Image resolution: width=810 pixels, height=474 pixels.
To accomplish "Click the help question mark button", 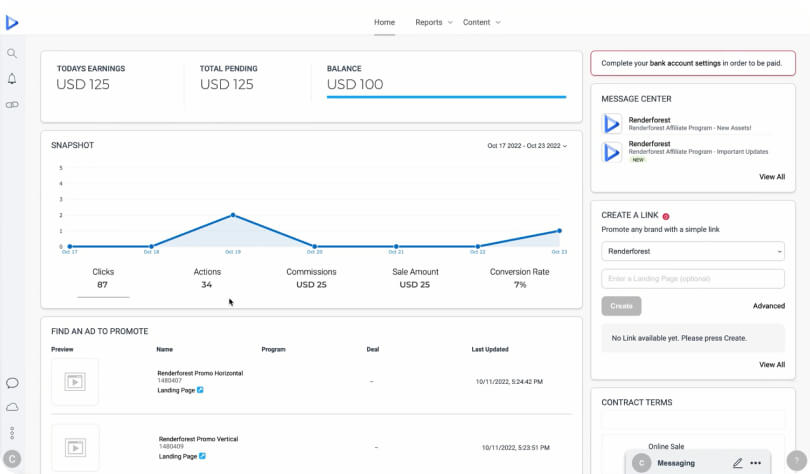I will click(796, 460).
